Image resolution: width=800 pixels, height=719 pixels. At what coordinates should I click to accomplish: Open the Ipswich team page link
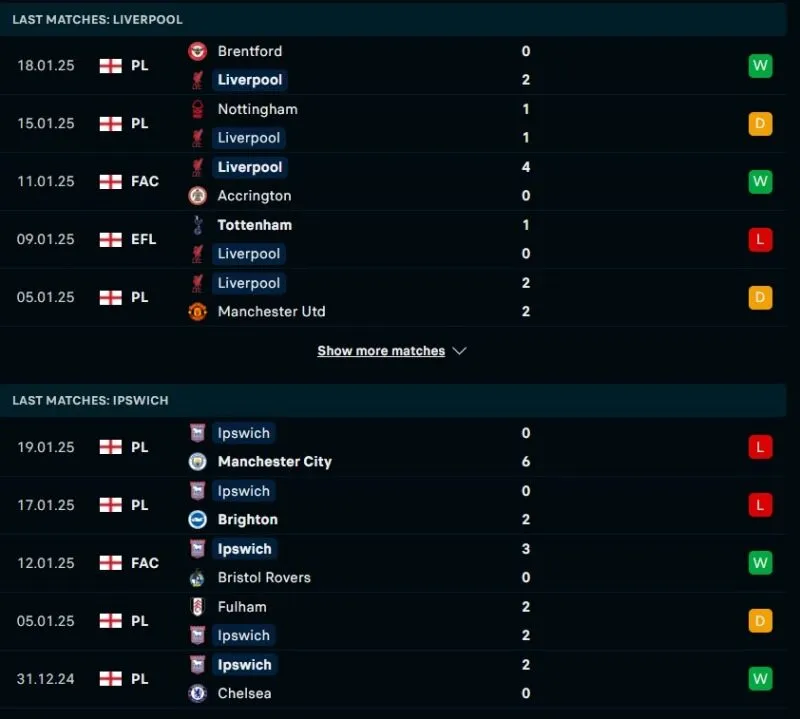243,433
